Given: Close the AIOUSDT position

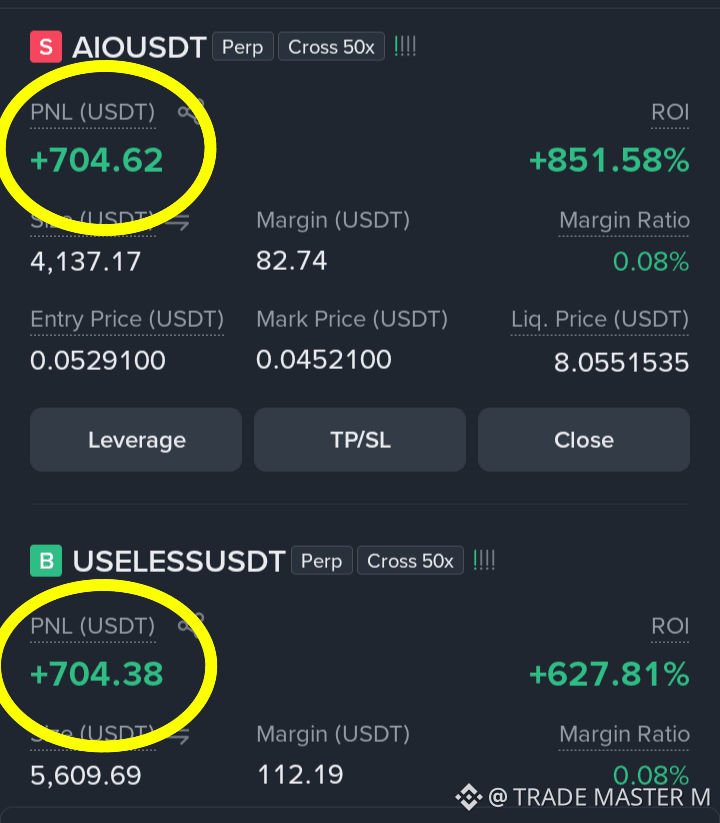Looking at the screenshot, I should pyautogui.click(x=584, y=440).
